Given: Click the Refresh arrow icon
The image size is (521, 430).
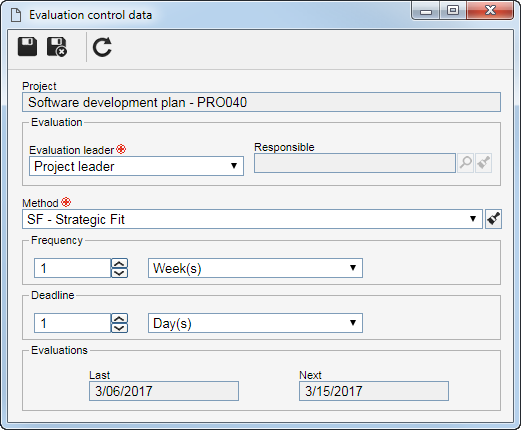Looking at the screenshot, I should [102, 47].
